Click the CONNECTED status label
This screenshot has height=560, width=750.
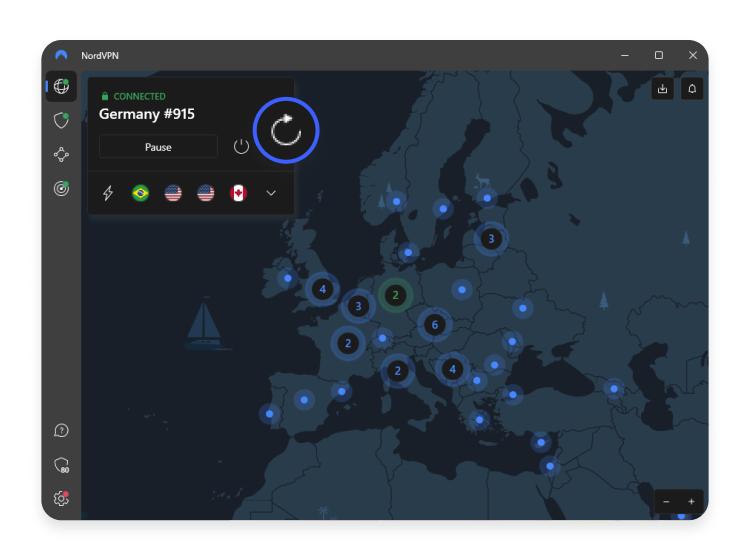pyautogui.click(x=139, y=96)
